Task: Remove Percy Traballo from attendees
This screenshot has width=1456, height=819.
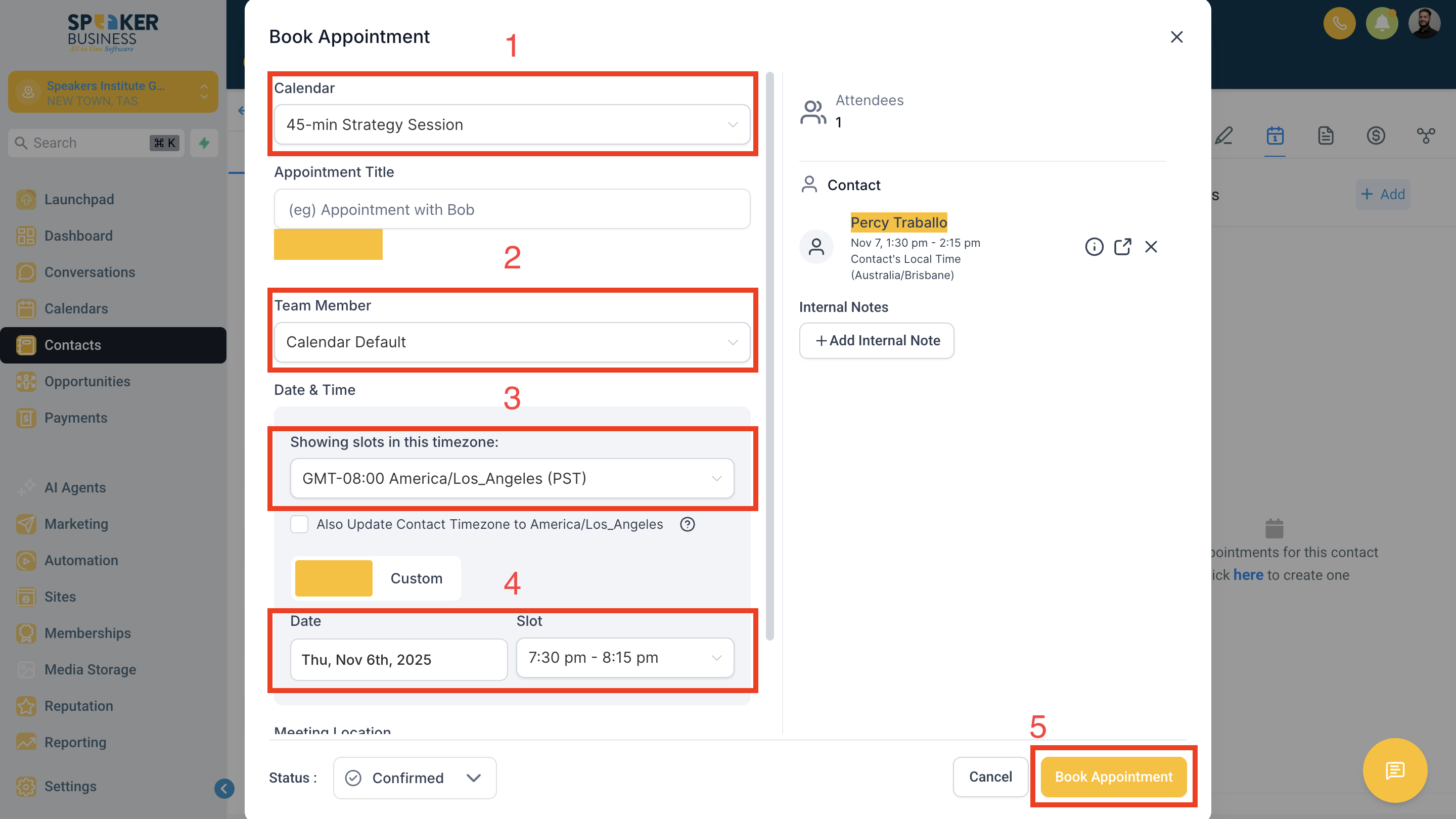Action: [1151, 247]
